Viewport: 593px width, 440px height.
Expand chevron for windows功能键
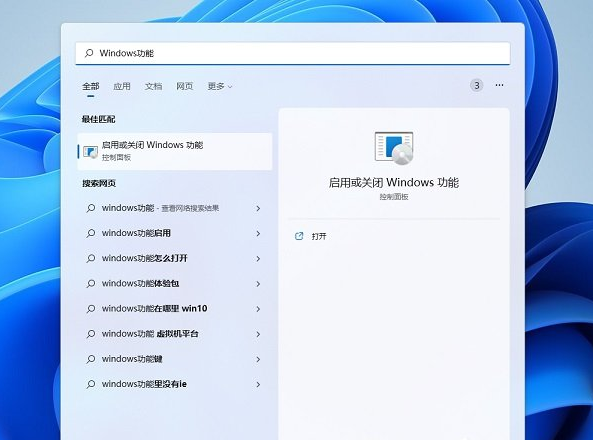258,359
